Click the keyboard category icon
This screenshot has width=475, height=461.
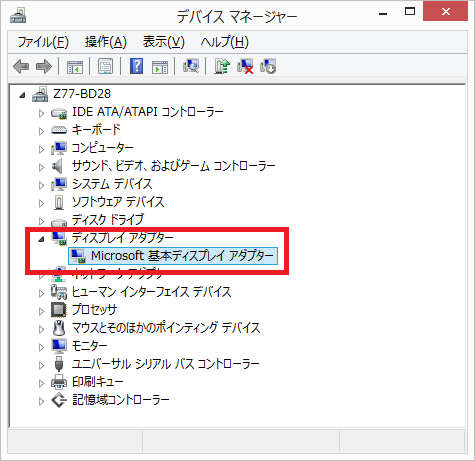59,130
